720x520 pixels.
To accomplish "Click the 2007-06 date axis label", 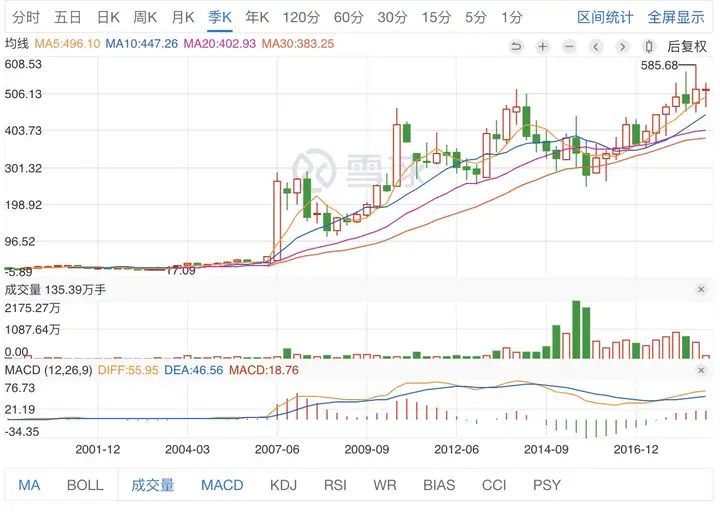I will click(277, 449).
